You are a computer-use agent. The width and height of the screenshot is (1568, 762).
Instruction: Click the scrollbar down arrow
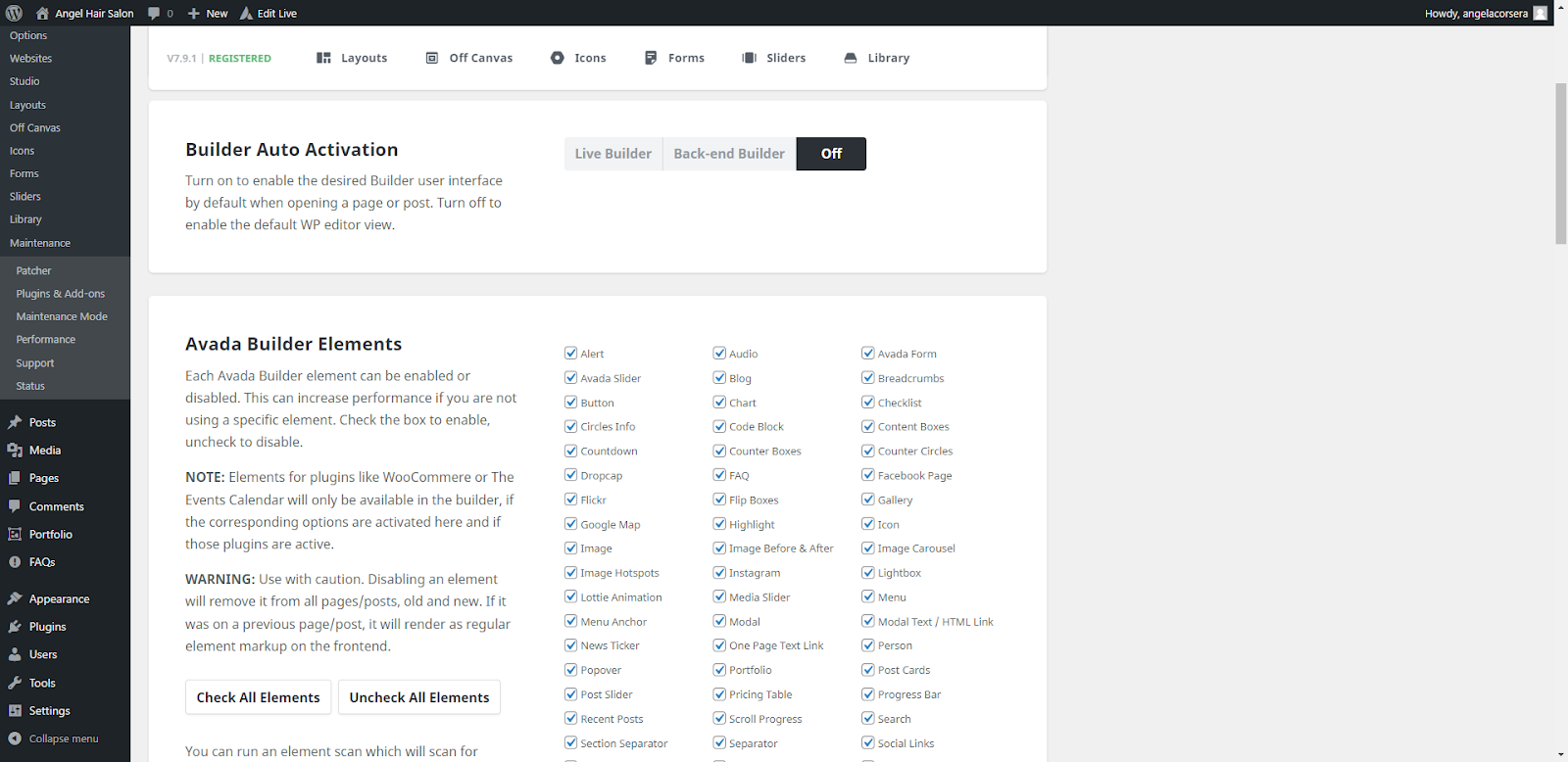[1560, 755]
